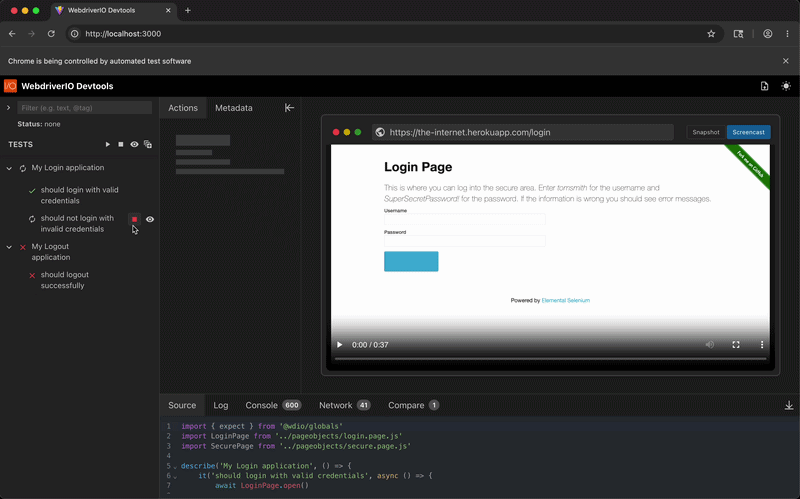Screen dimensions: 800x499
Task: Dismiss the automated test software banner
Action: tap(786, 61)
